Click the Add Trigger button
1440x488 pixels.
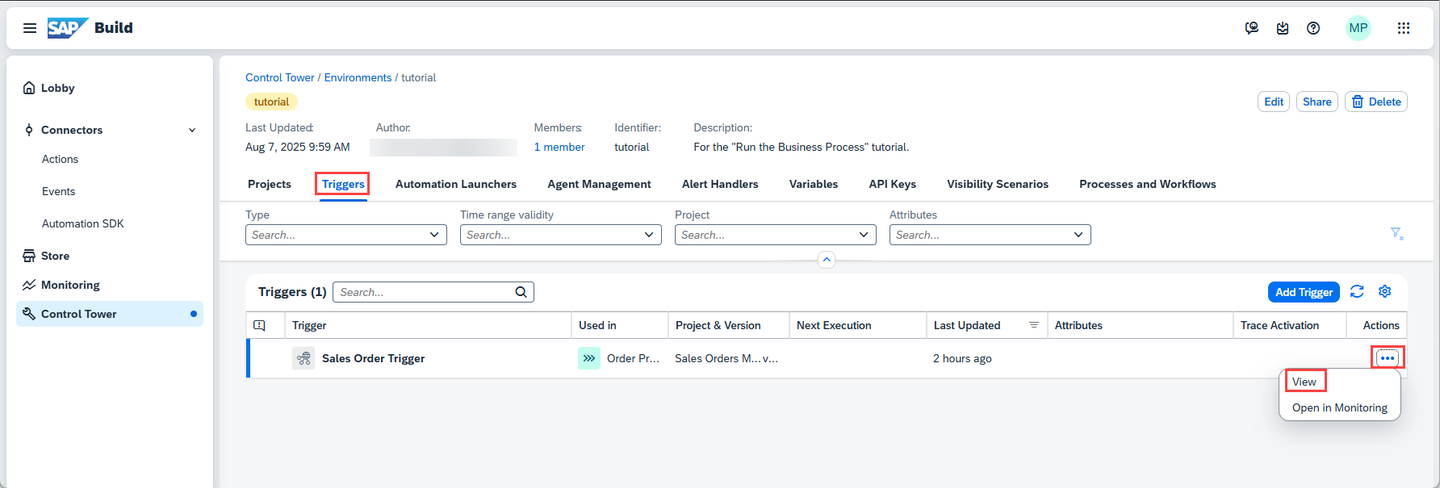pyautogui.click(x=1305, y=292)
